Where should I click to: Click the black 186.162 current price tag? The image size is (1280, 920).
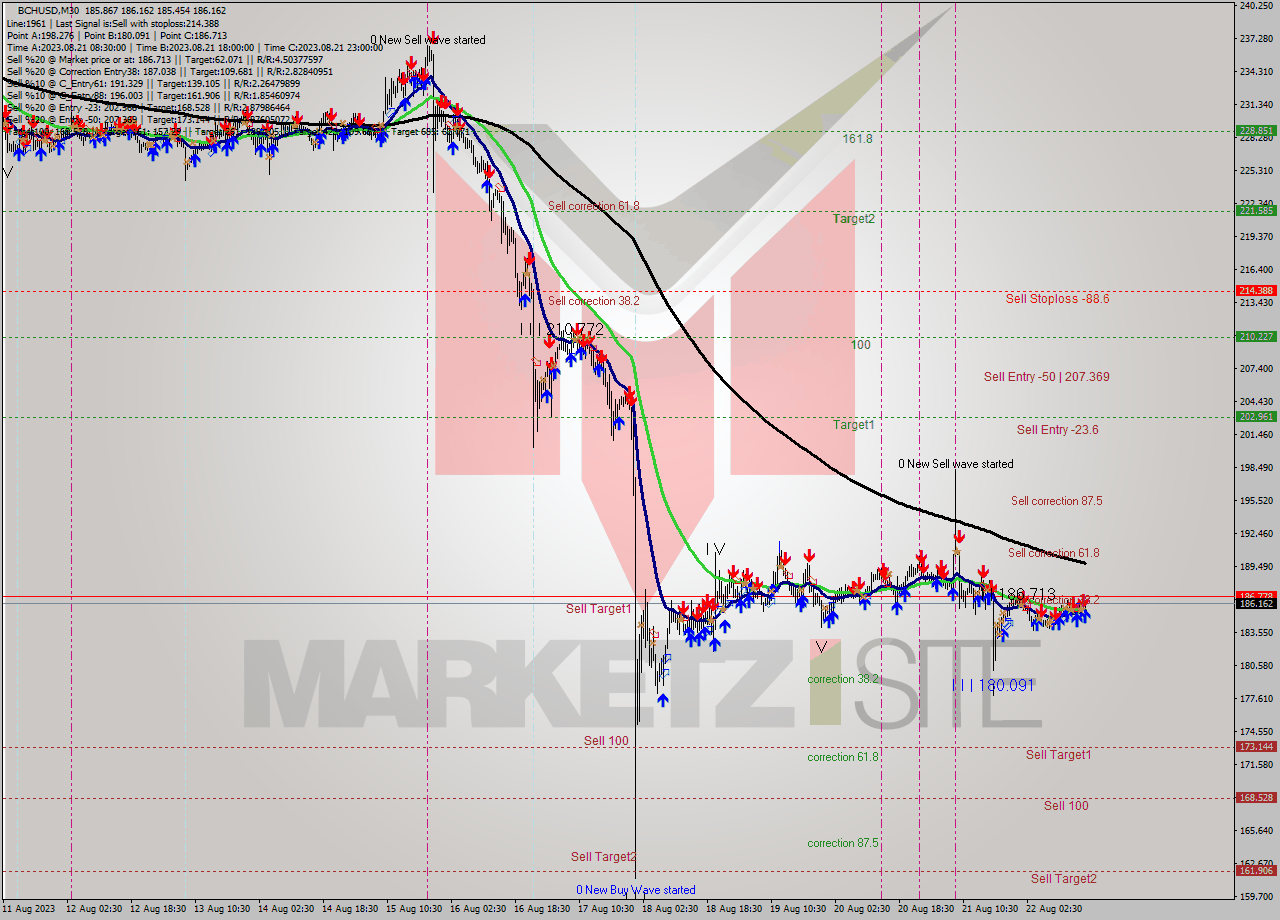[1256, 604]
